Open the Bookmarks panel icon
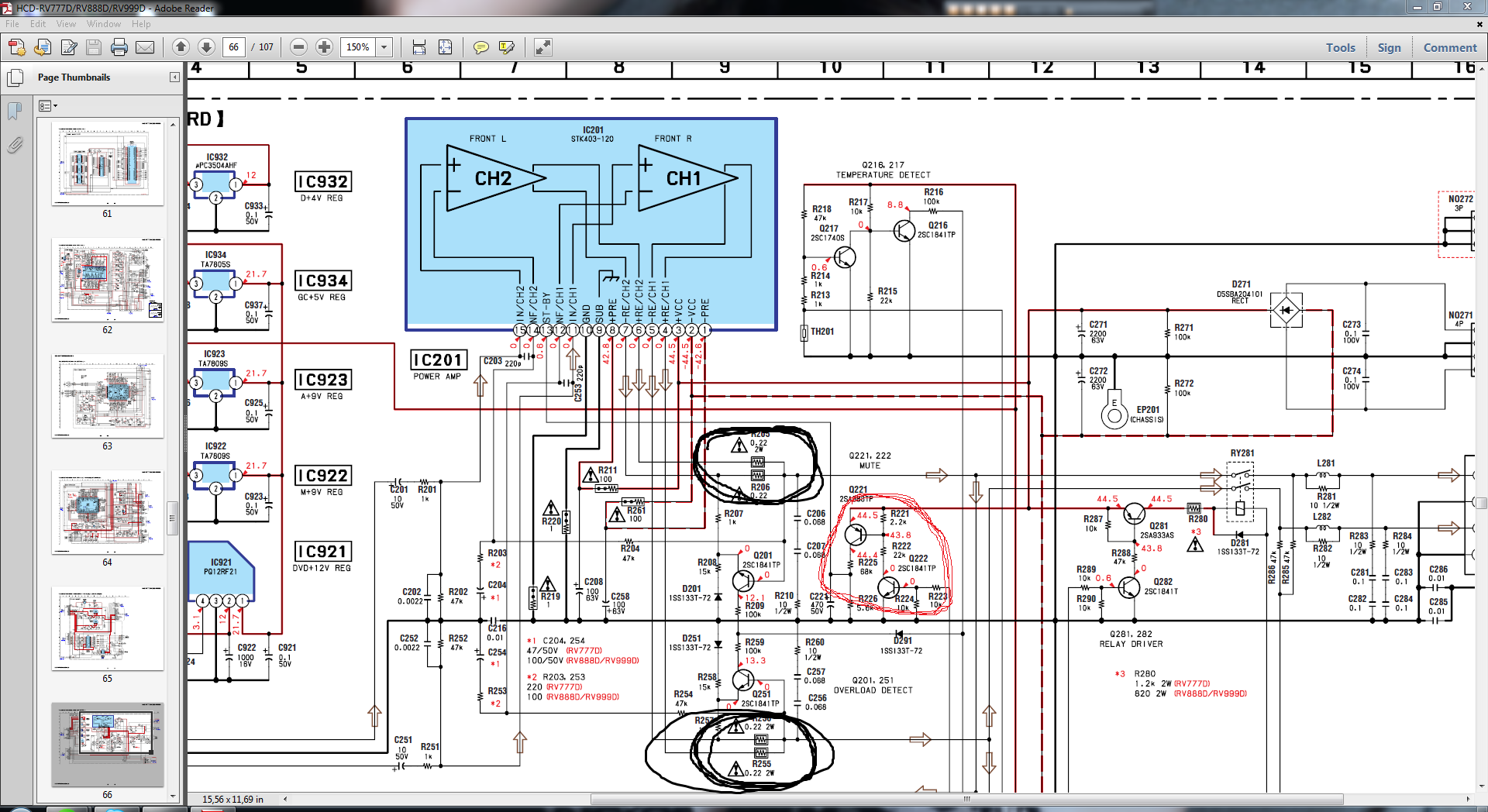1488x812 pixels. click(x=14, y=111)
